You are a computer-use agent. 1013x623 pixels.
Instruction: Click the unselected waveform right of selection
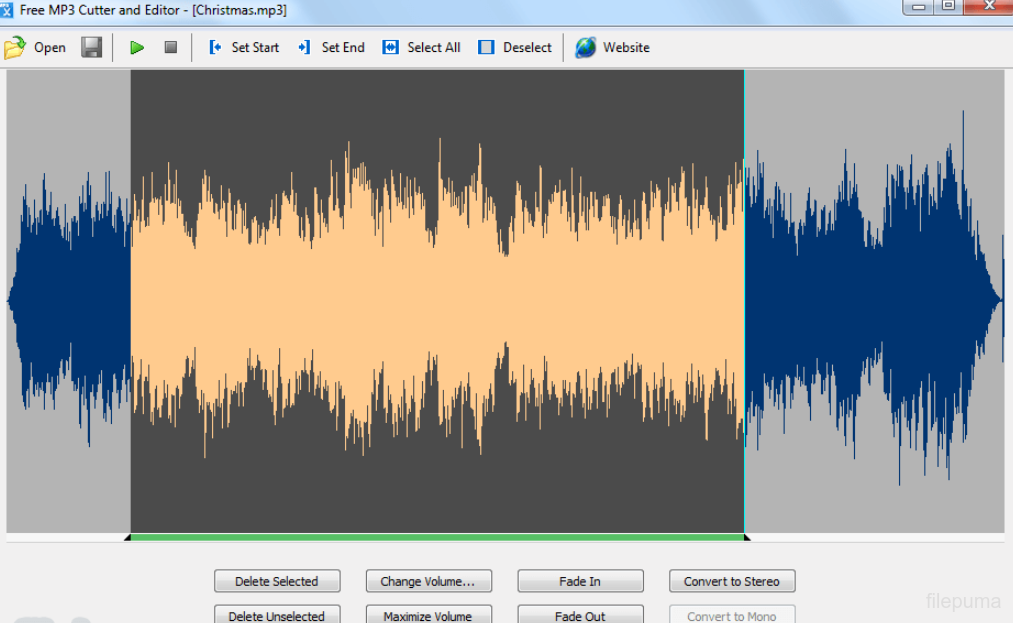873,300
